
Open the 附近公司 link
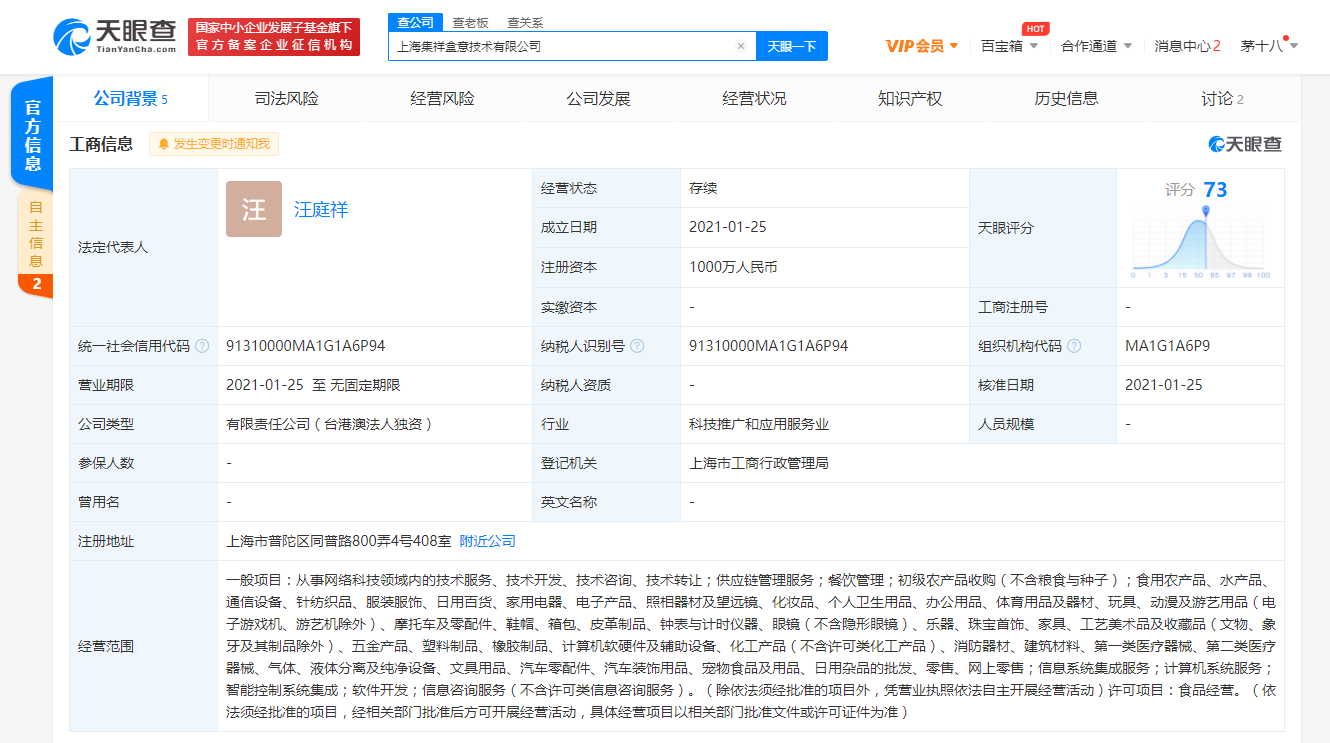point(487,541)
